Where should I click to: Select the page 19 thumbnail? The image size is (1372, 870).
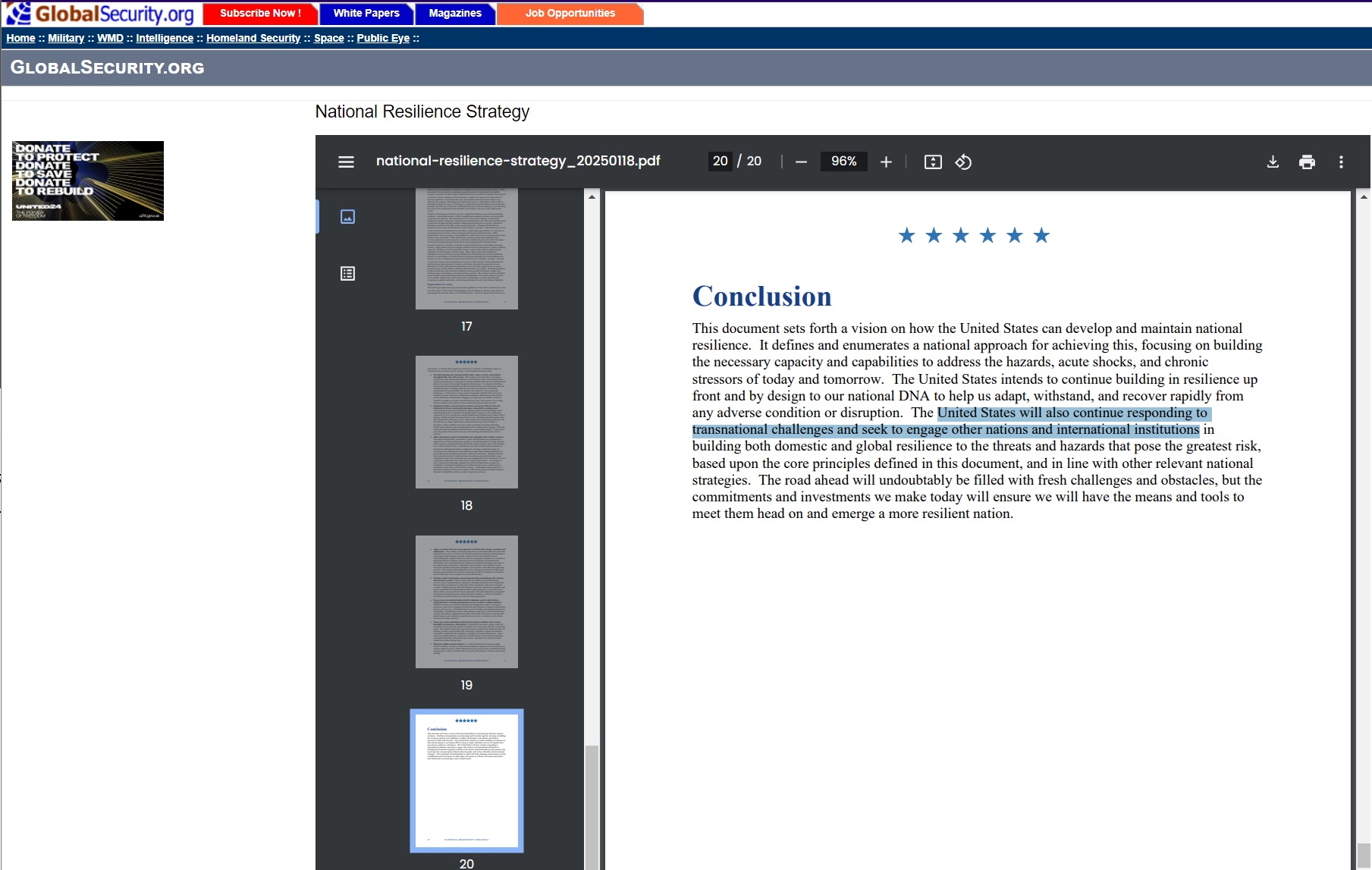[x=466, y=601]
